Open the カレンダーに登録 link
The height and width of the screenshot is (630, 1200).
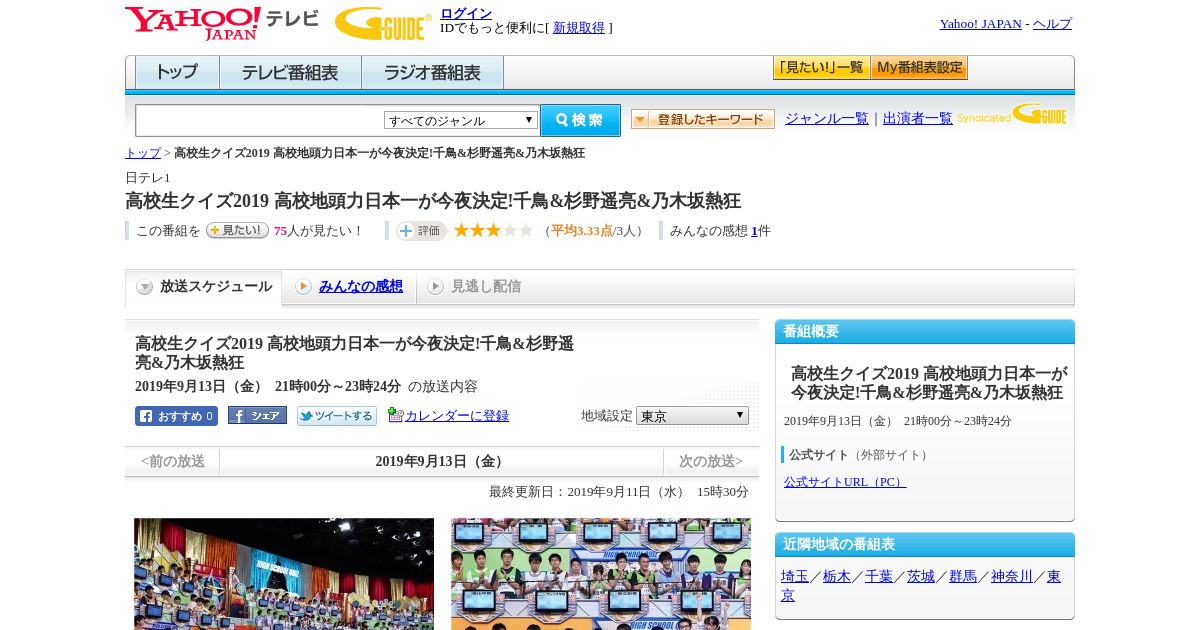click(x=457, y=416)
